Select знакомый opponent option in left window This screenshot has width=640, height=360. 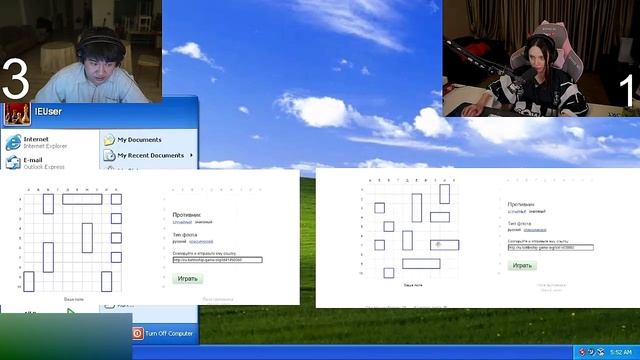tap(203, 222)
